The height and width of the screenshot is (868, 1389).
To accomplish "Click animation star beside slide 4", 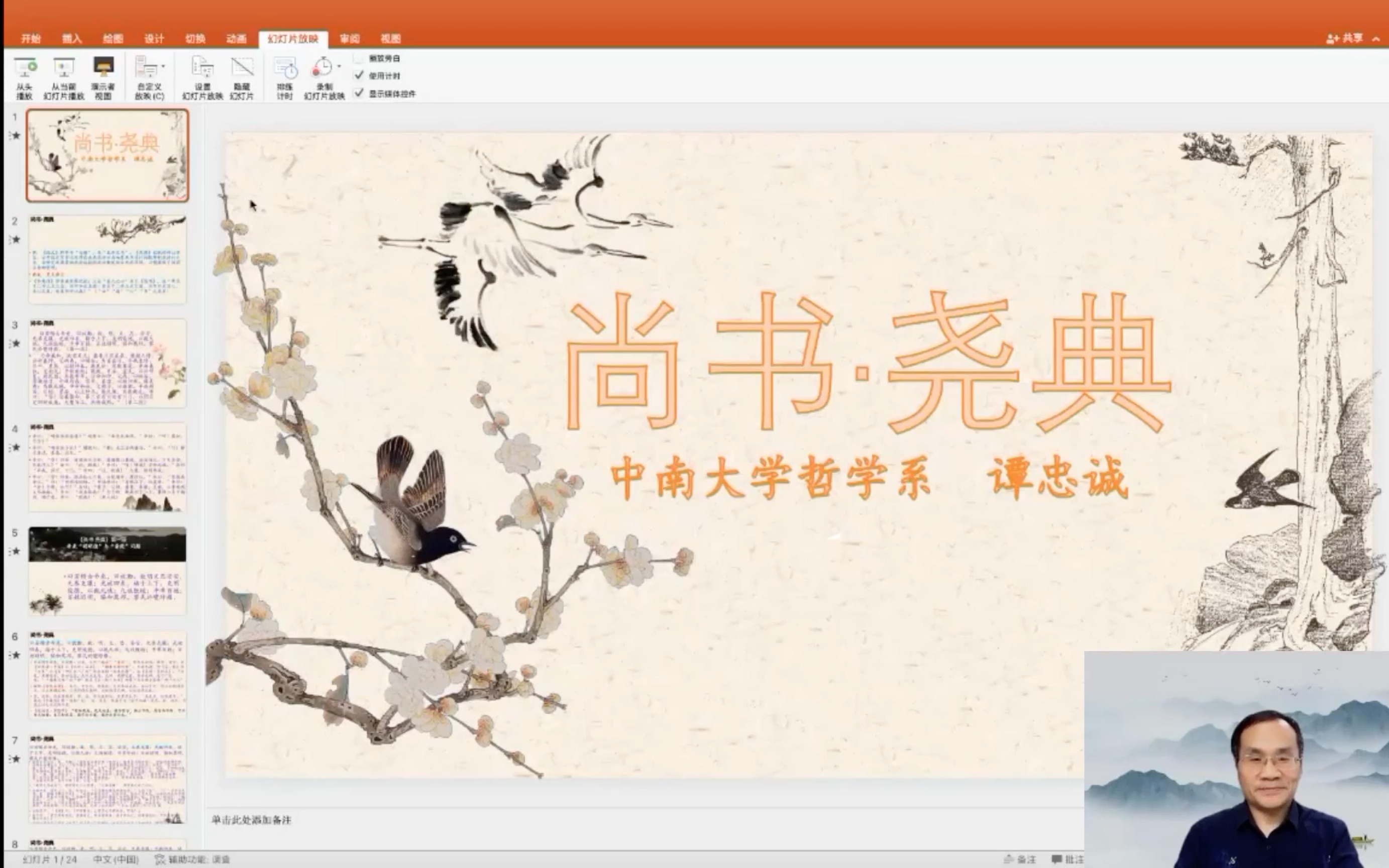I will point(16,447).
